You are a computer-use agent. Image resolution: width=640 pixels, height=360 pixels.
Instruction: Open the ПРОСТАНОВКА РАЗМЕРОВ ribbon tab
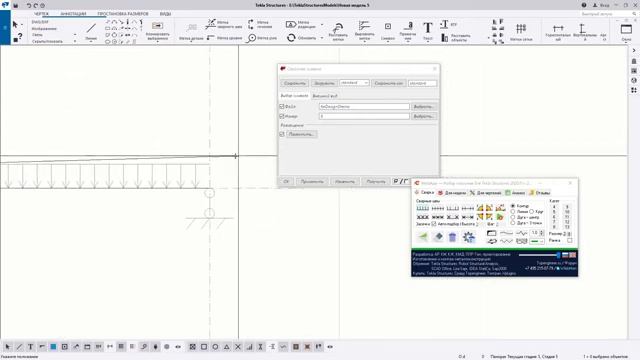pos(123,14)
